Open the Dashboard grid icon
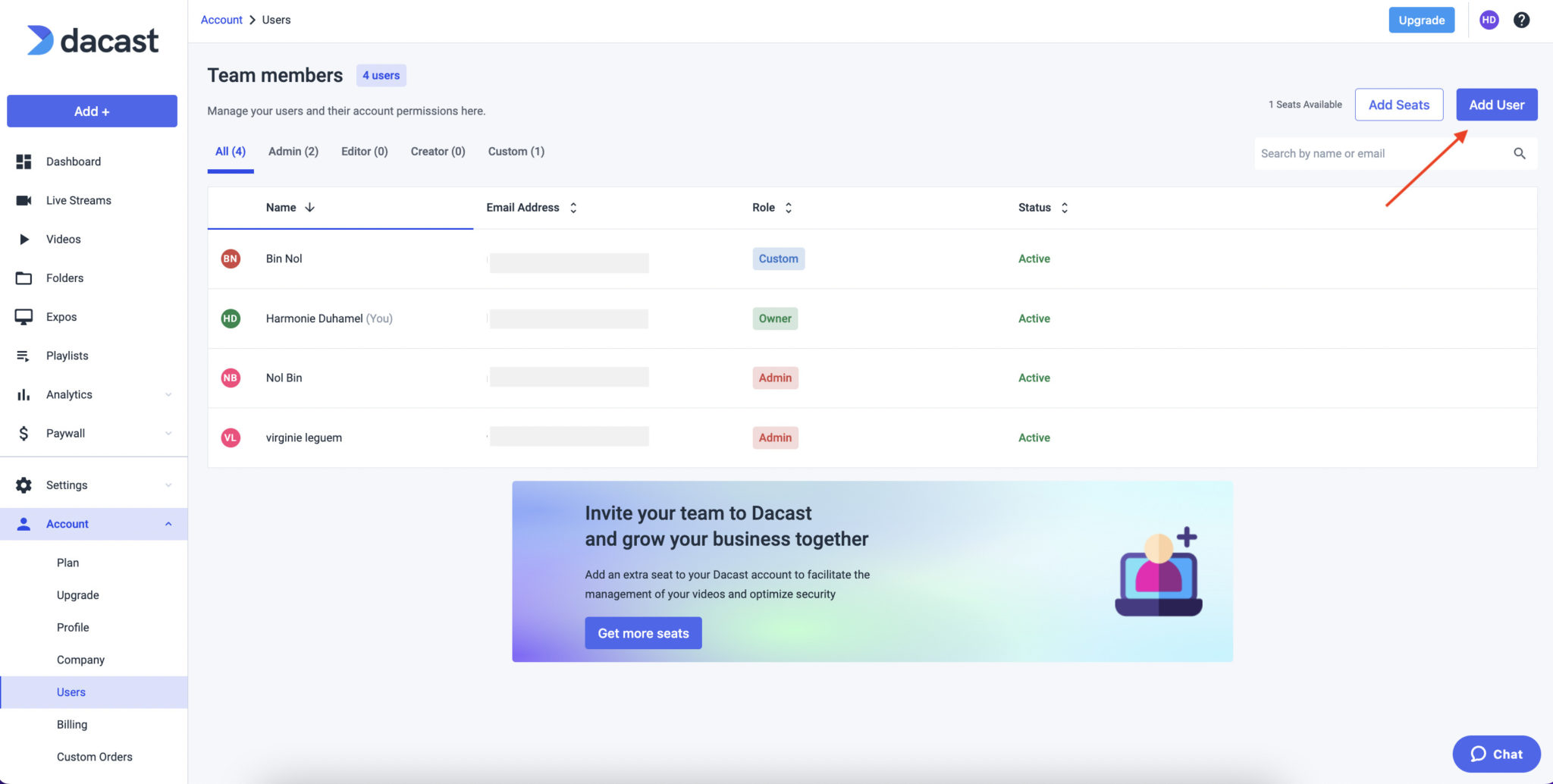 (x=24, y=162)
